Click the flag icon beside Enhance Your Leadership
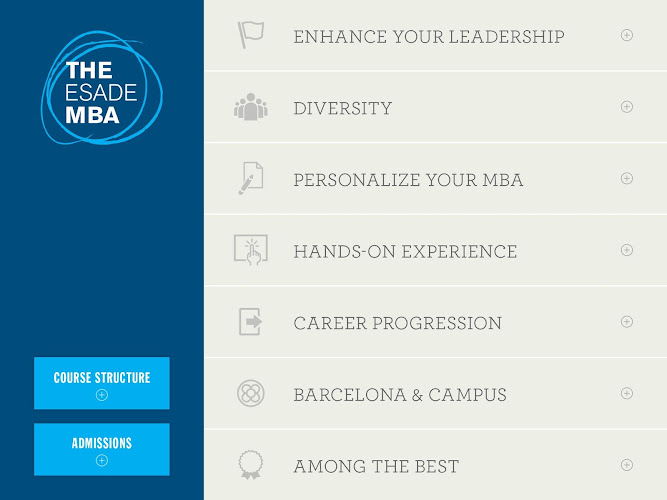Image resolution: width=667 pixels, height=500 pixels. pyautogui.click(x=249, y=35)
